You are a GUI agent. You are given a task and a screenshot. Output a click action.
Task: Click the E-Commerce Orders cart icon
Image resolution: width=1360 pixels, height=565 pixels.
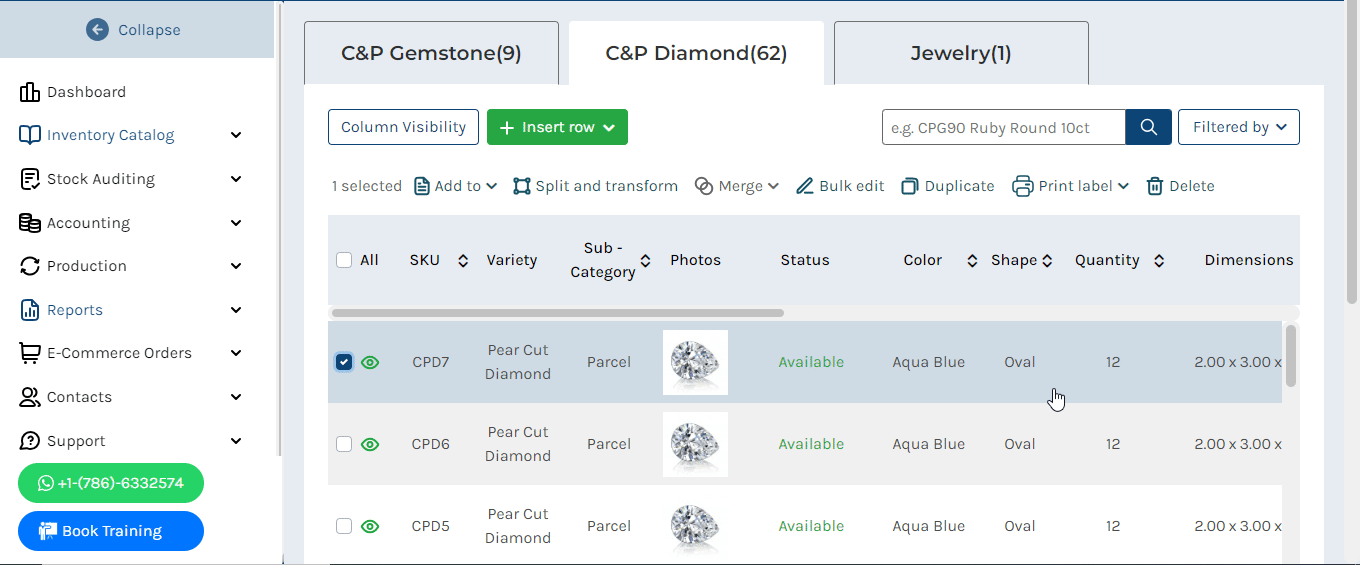(29, 353)
